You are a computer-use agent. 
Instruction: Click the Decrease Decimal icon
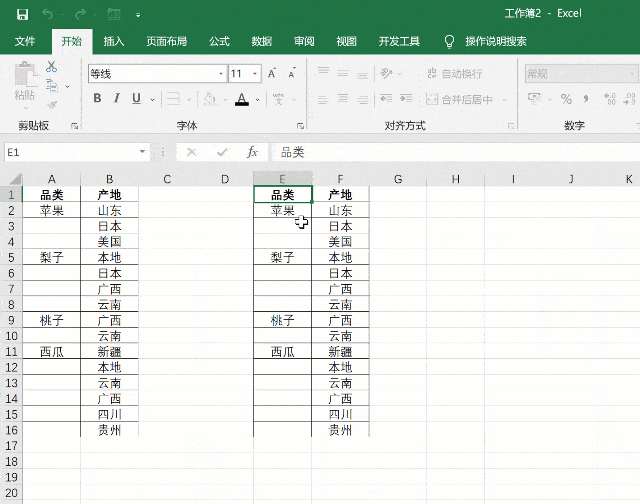pyautogui.click(x=629, y=99)
